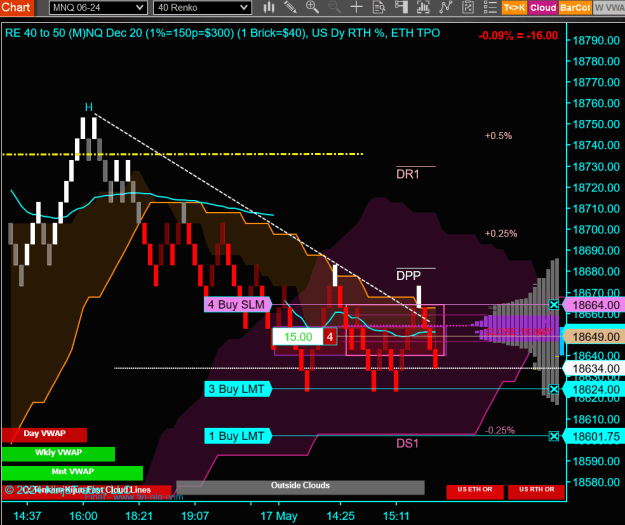Toggle the BarCol button
This screenshot has height=525, width=625.
575,8
